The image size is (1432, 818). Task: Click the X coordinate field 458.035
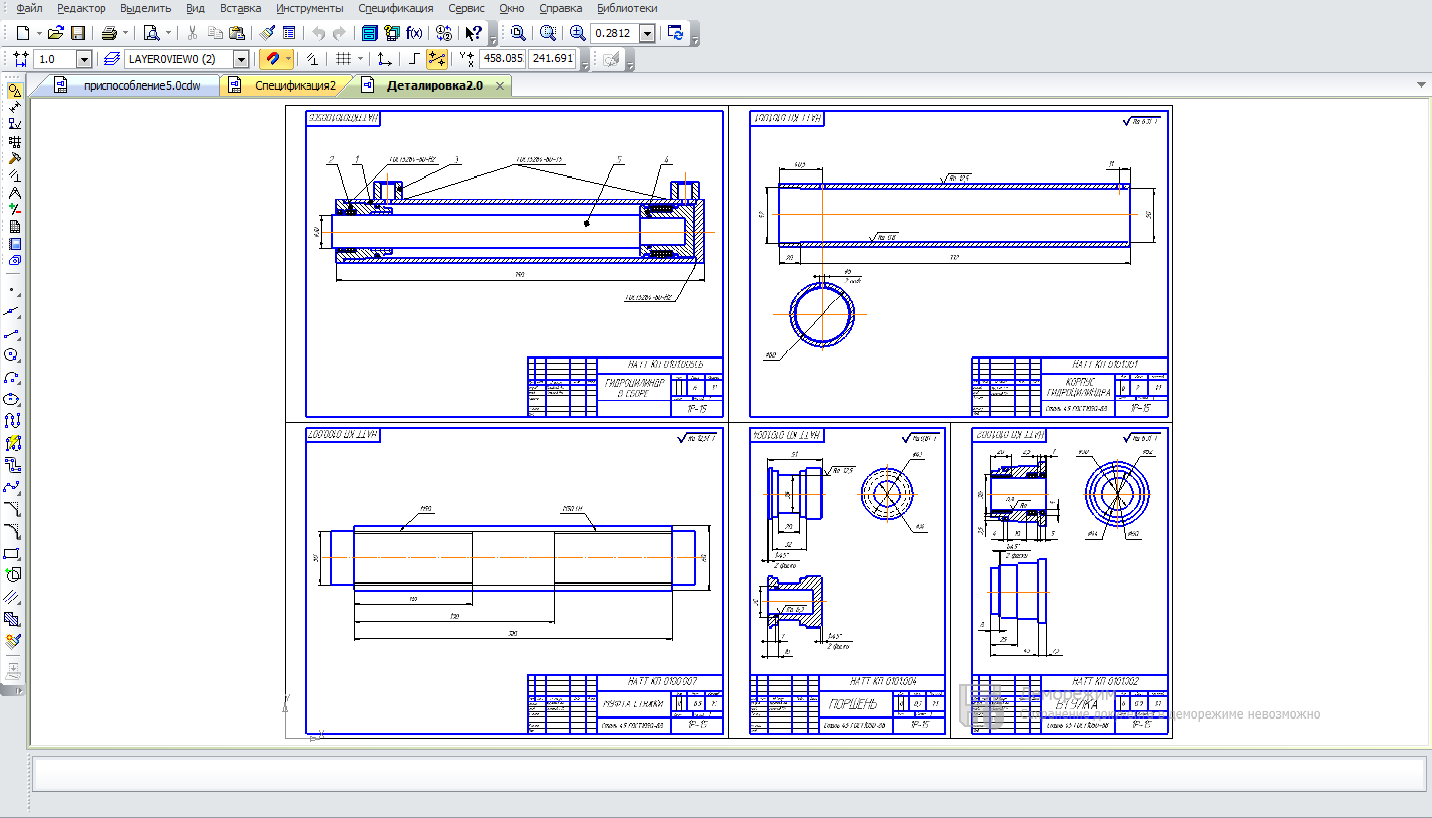point(503,59)
